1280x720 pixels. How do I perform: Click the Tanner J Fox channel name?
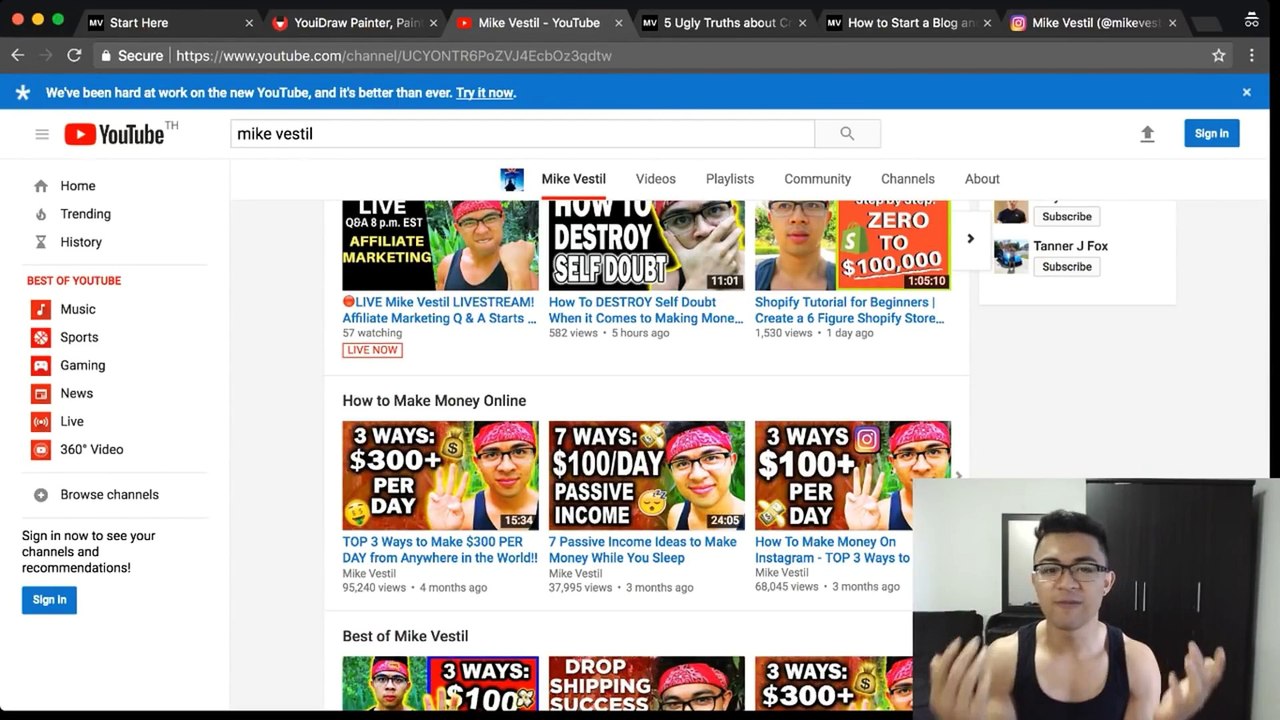click(x=1071, y=246)
